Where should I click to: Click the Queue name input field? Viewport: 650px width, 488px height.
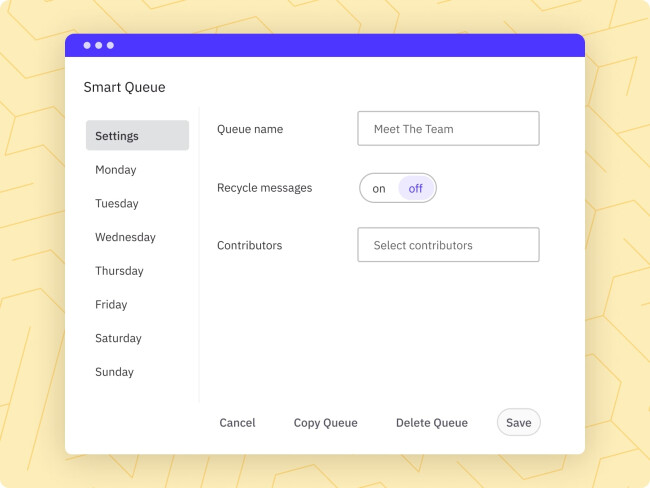click(x=448, y=129)
